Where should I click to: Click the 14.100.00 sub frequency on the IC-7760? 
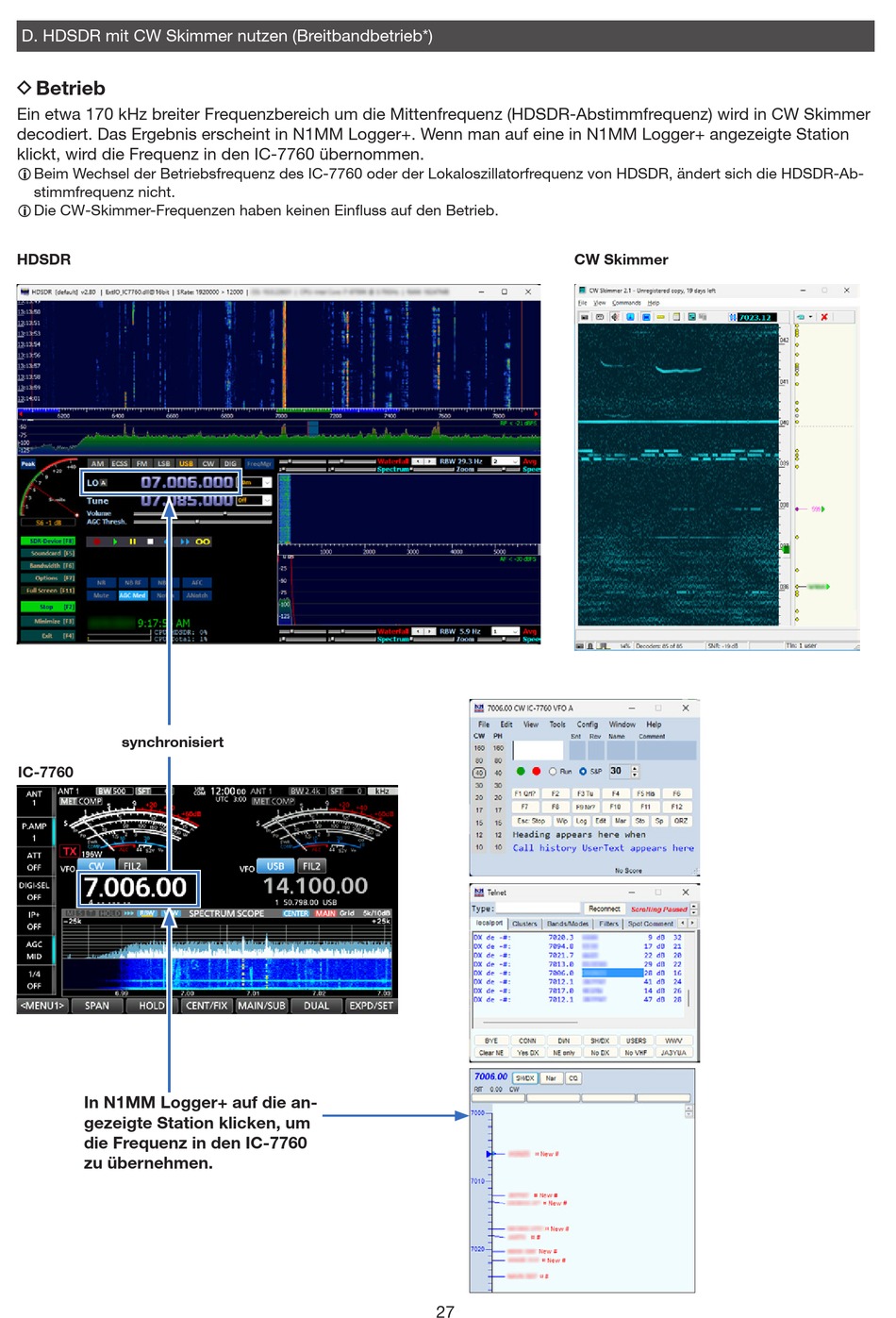[316, 885]
